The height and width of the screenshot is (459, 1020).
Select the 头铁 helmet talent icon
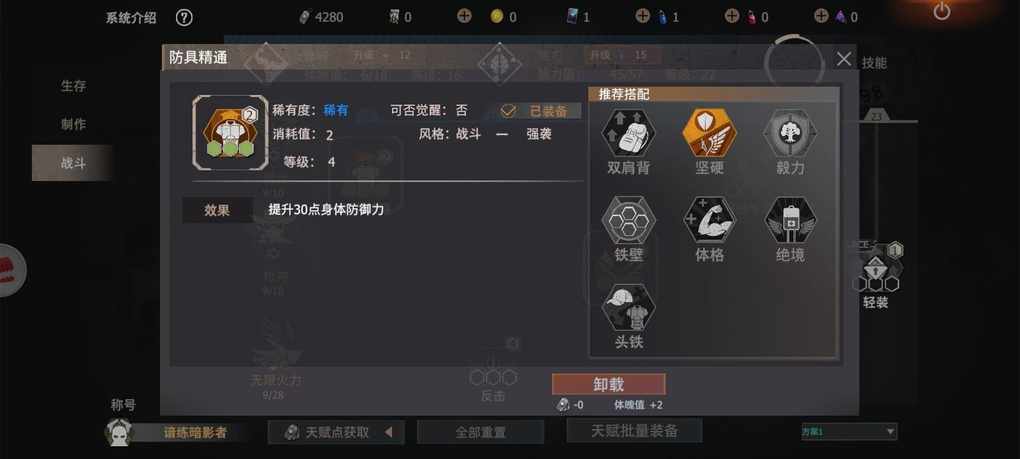click(x=628, y=307)
